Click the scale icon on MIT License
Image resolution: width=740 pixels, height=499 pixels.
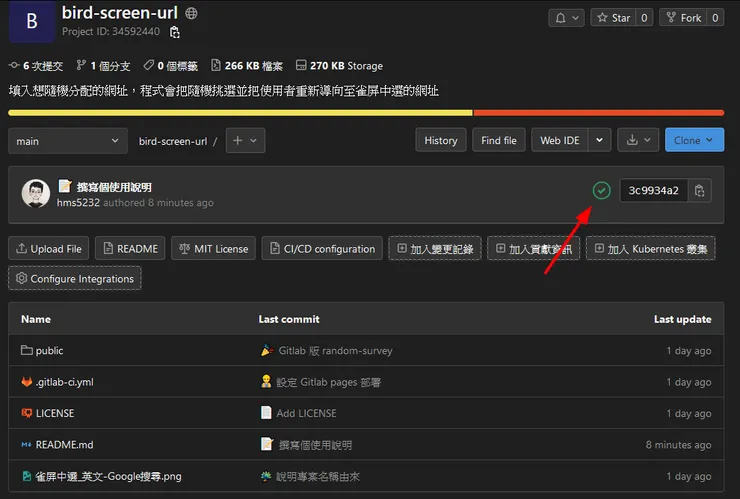coord(185,248)
